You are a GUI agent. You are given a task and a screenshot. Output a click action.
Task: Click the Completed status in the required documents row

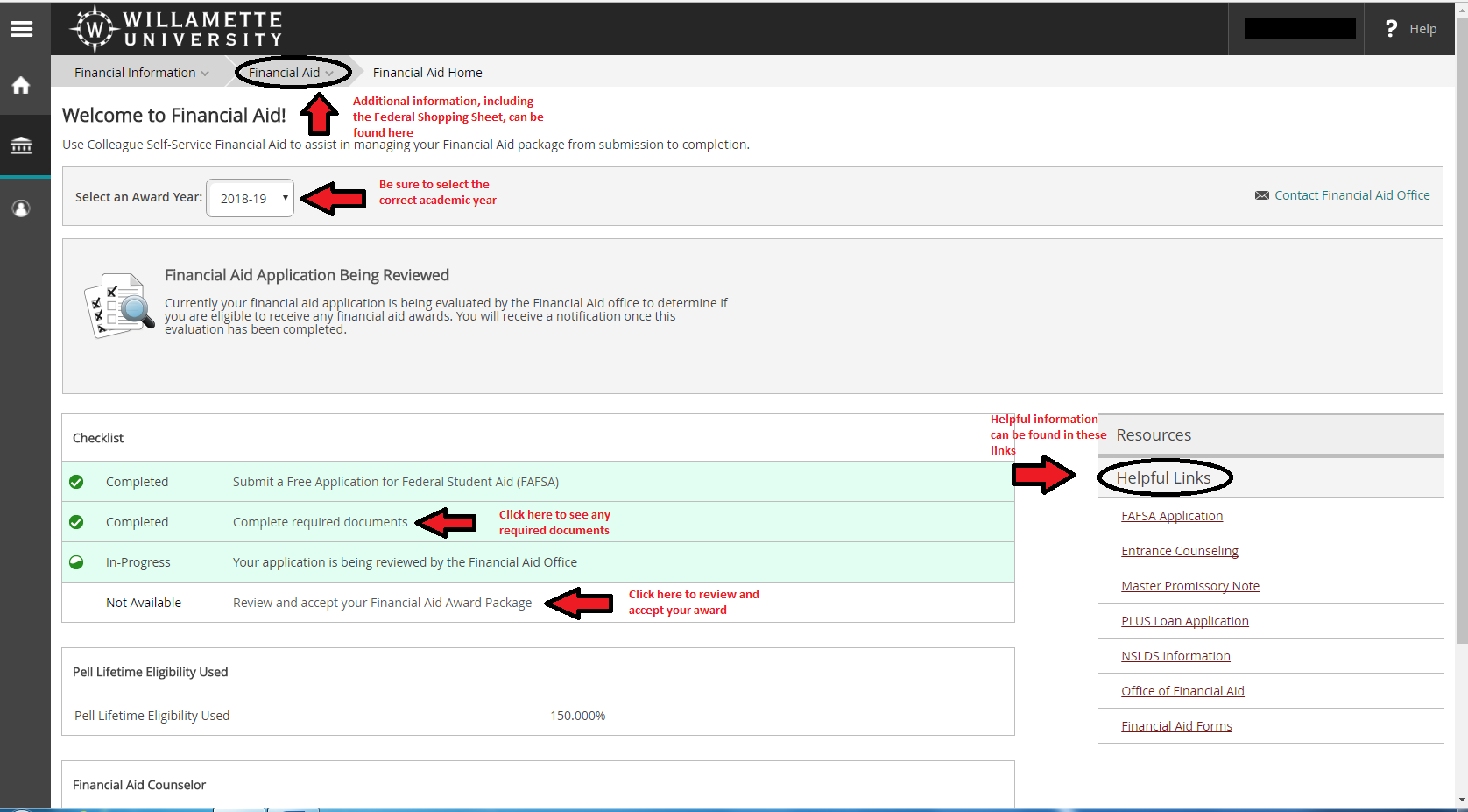137,522
